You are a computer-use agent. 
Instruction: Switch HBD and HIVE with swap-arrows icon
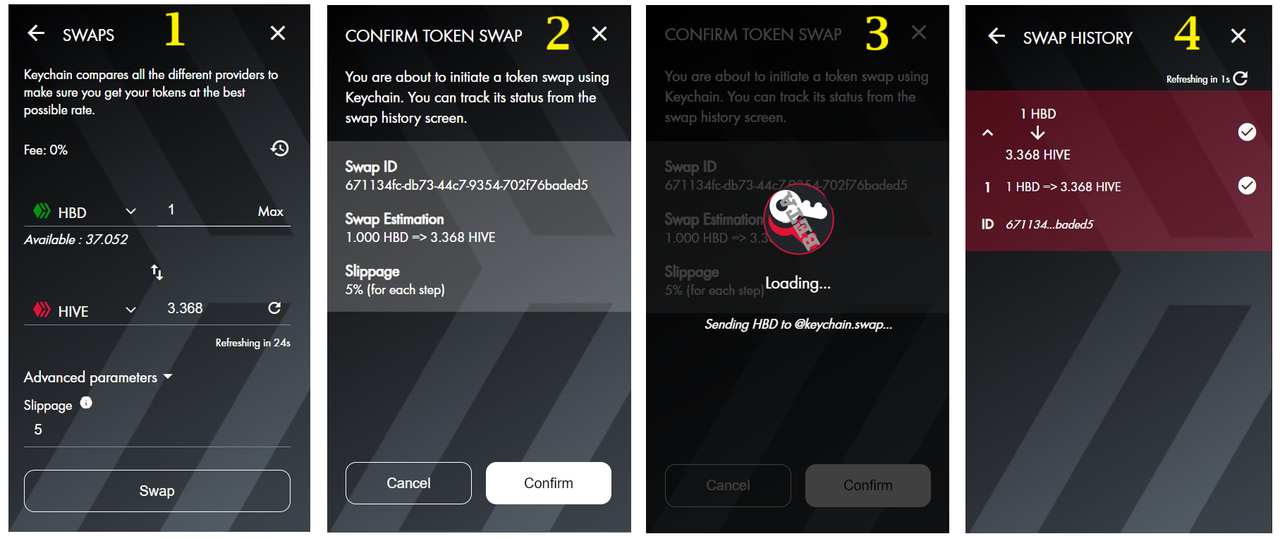pyautogui.click(x=157, y=271)
